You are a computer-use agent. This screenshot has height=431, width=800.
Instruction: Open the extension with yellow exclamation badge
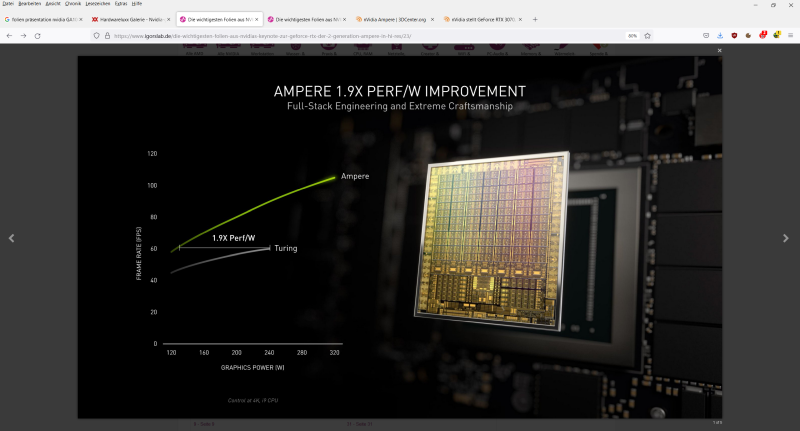click(777, 35)
